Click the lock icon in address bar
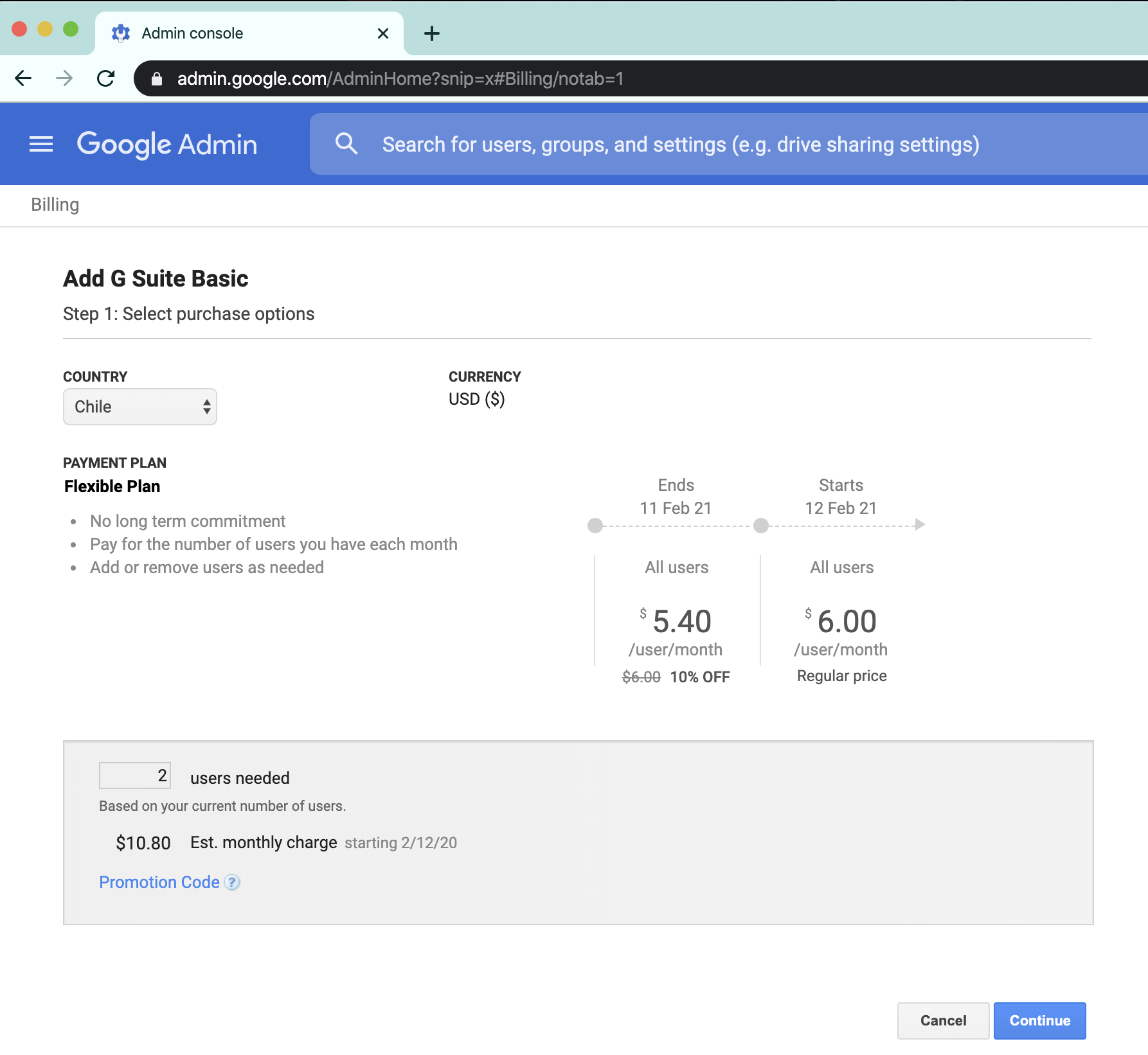Image resolution: width=1148 pixels, height=1055 pixels. point(156,79)
